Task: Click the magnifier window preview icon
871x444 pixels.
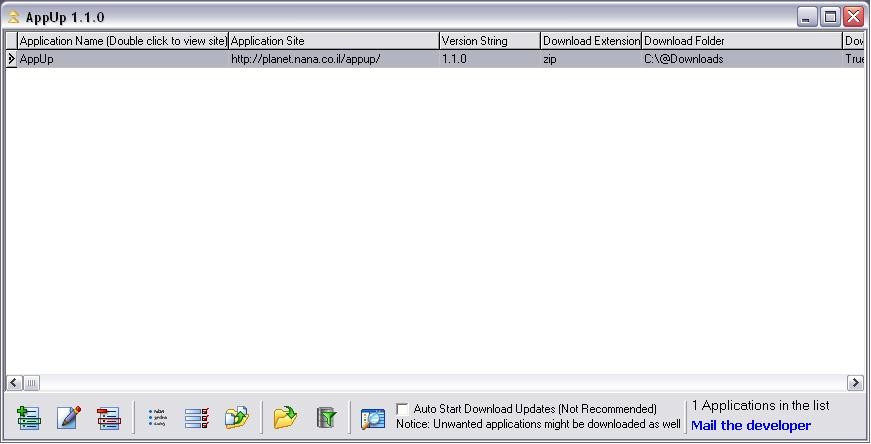Action: pyautogui.click(x=372, y=418)
